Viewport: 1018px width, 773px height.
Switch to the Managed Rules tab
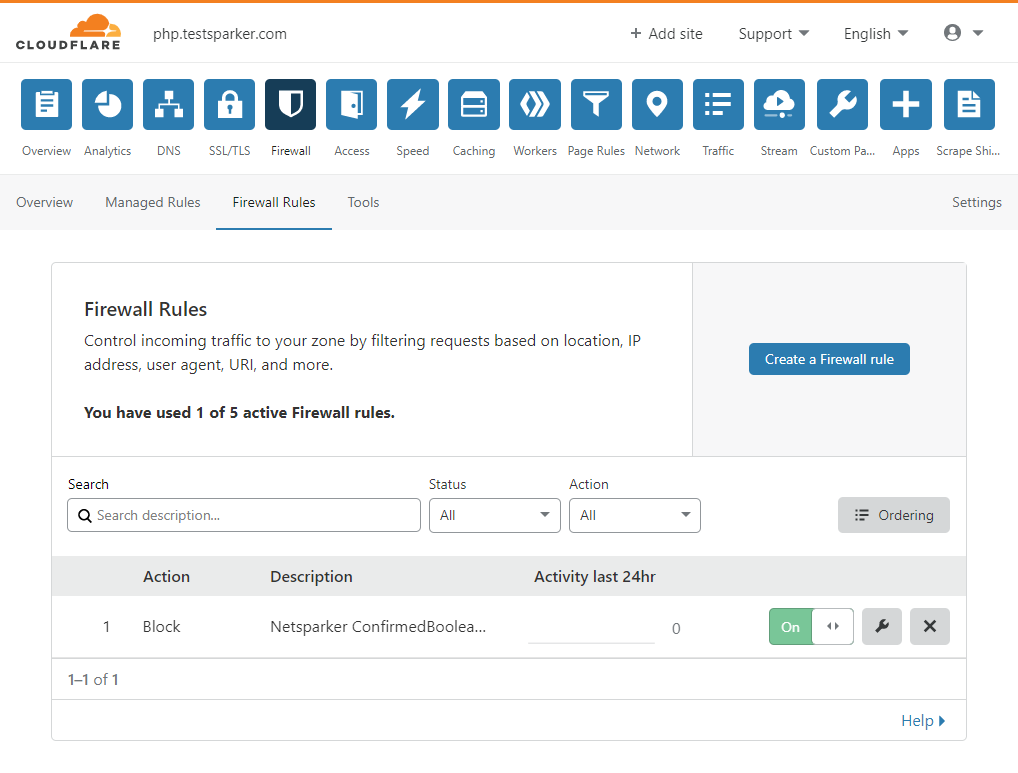pos(152,202)
